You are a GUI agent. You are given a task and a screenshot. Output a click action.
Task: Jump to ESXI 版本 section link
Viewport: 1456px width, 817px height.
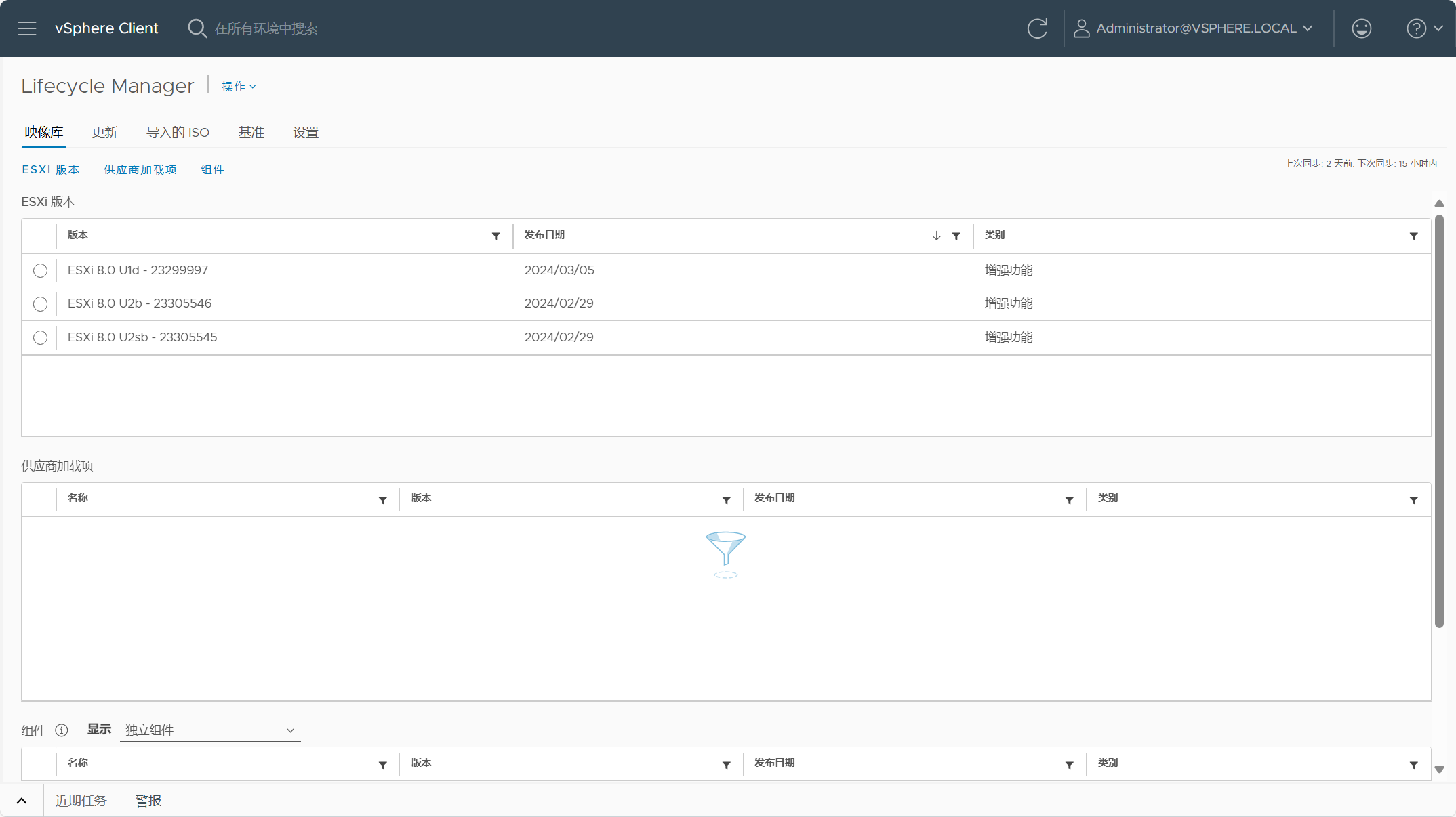click(x=51, y=169)
